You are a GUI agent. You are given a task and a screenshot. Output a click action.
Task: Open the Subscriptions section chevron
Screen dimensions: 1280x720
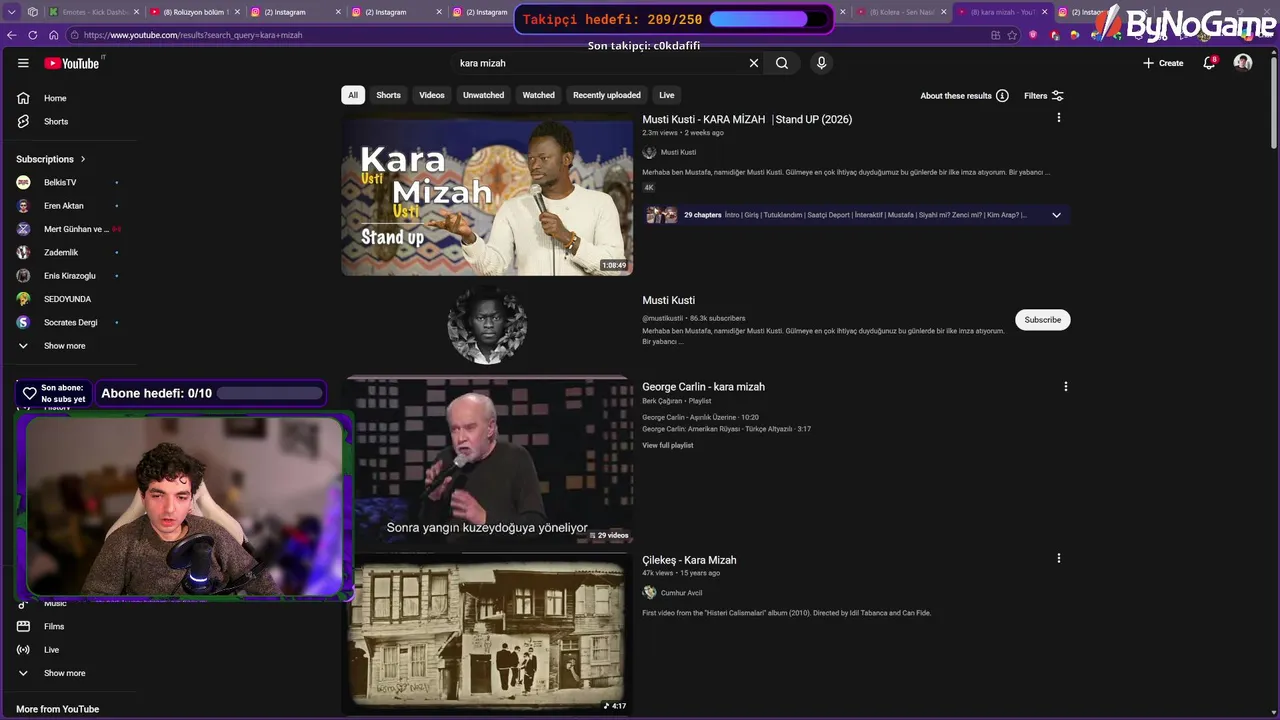pyautogui.click(x=83, y=159)
